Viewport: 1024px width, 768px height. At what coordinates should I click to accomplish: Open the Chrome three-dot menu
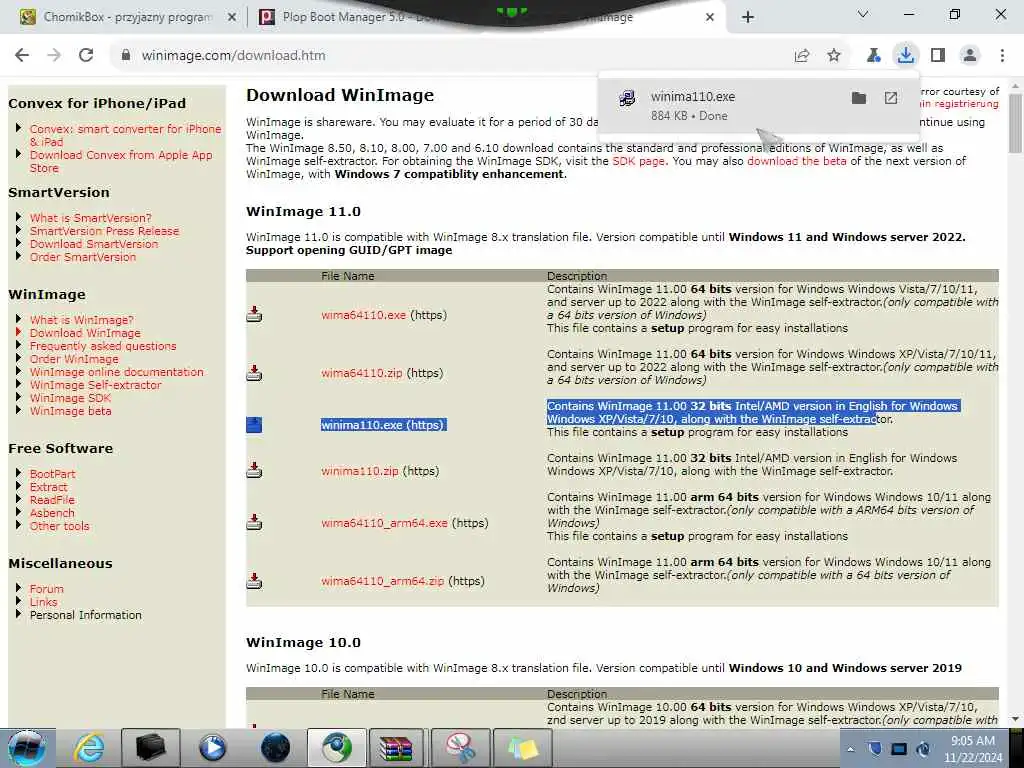pos(1002,56)
